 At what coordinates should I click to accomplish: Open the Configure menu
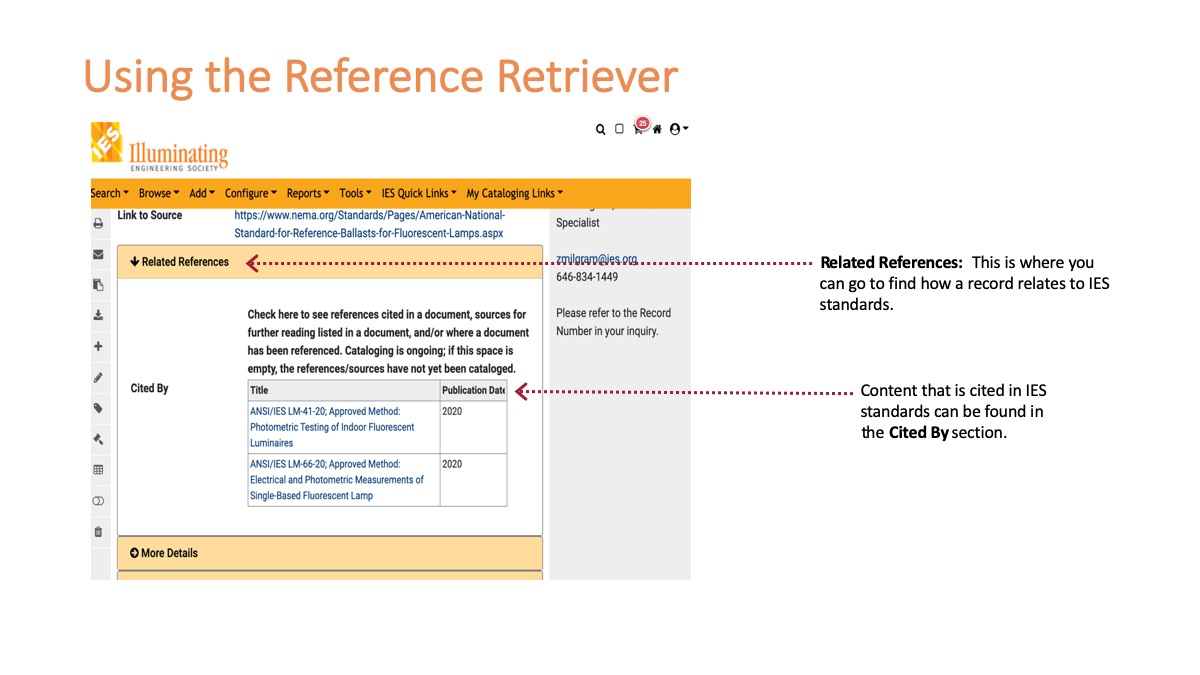click(251, 193)
